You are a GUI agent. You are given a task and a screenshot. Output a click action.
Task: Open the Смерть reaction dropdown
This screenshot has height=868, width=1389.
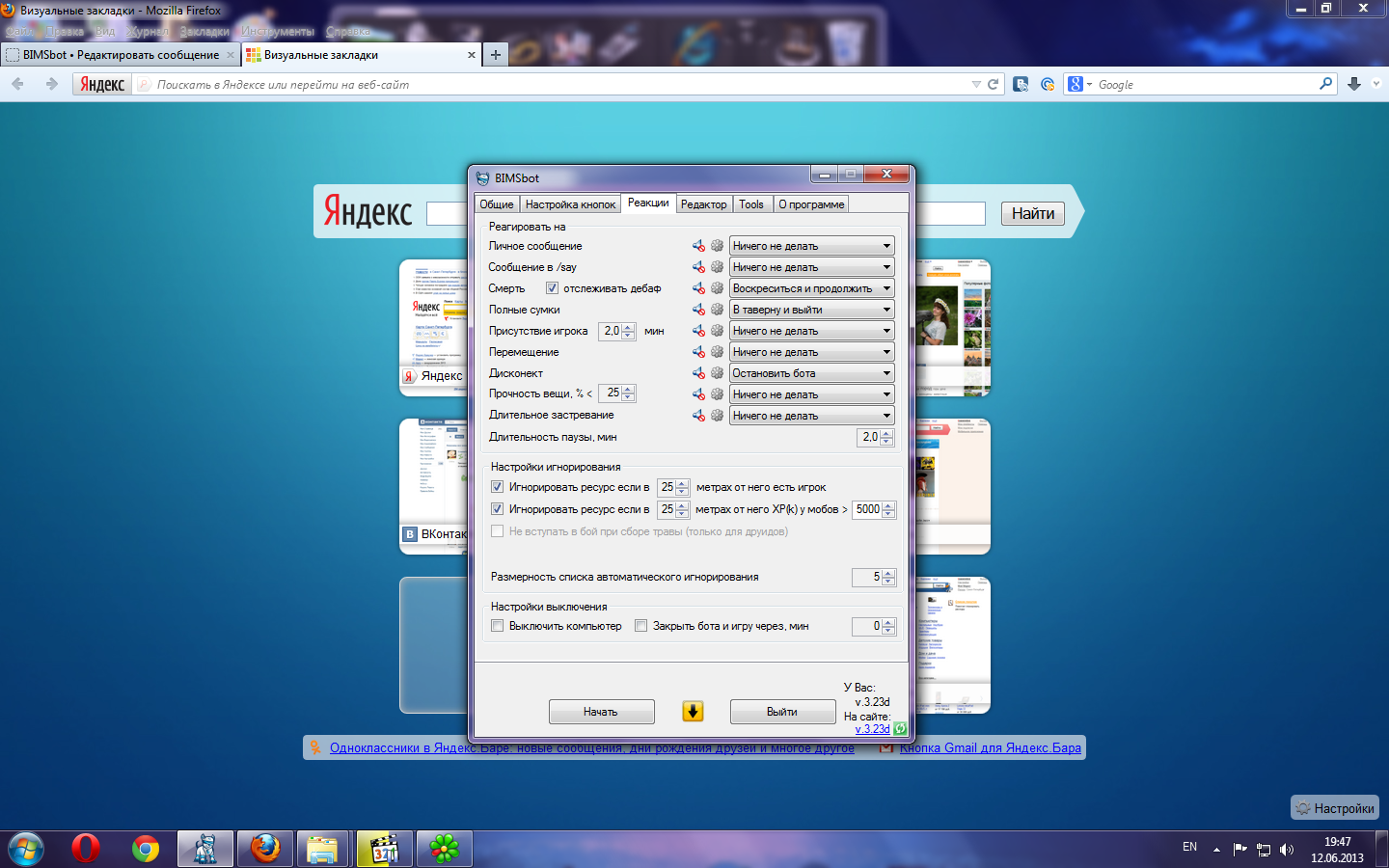[x=811, y=288]
